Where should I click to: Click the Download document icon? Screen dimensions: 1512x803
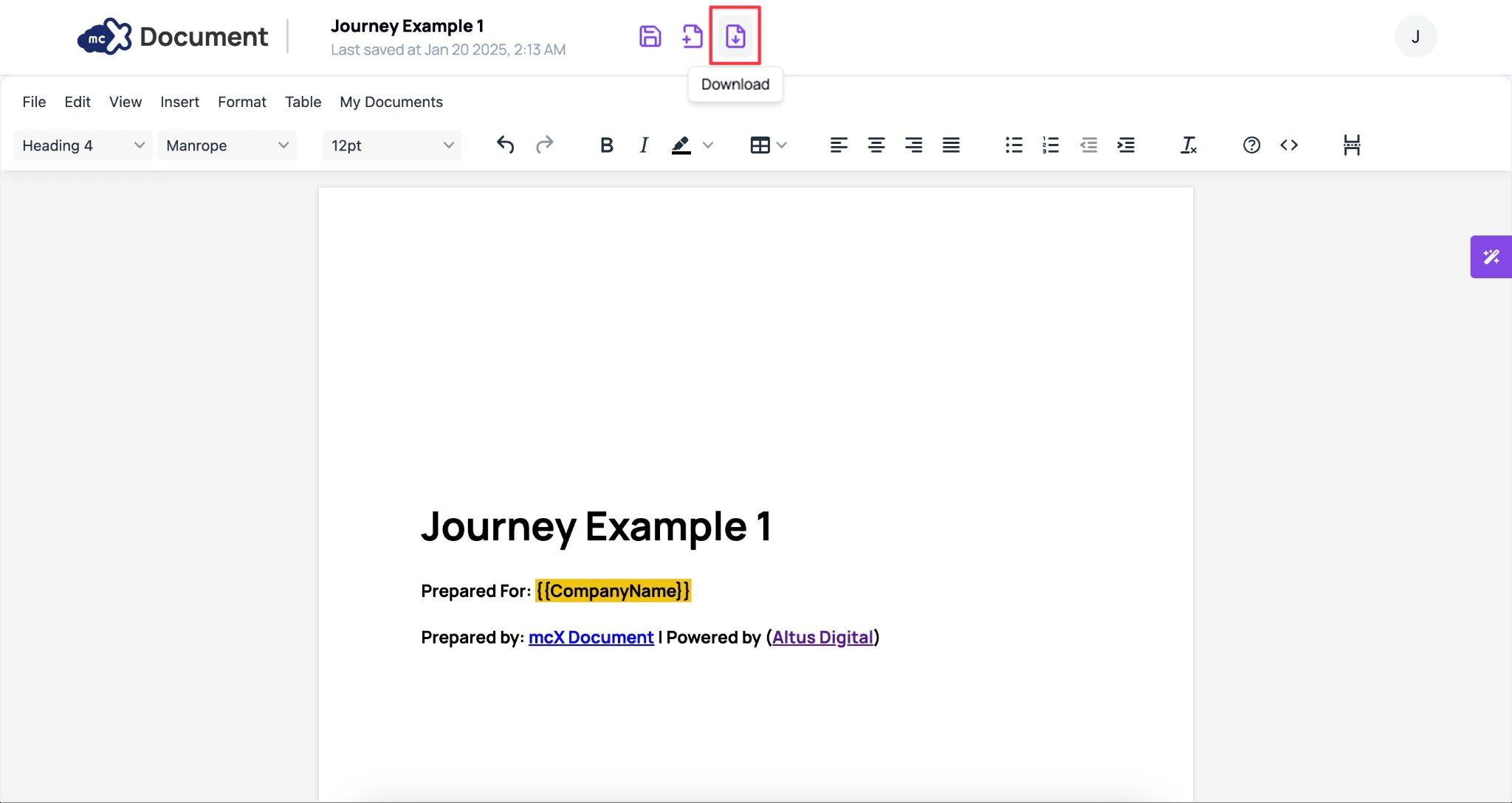click(x=735, y=36)
